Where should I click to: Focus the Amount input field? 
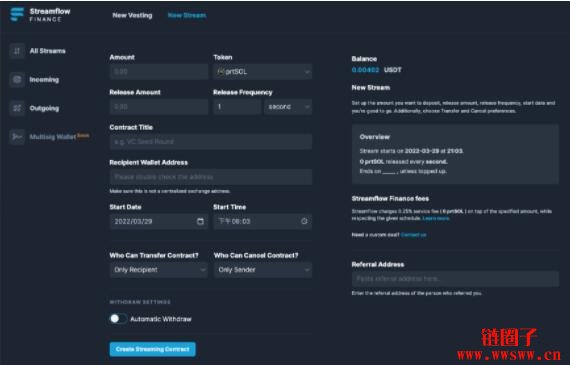[158, 72]
